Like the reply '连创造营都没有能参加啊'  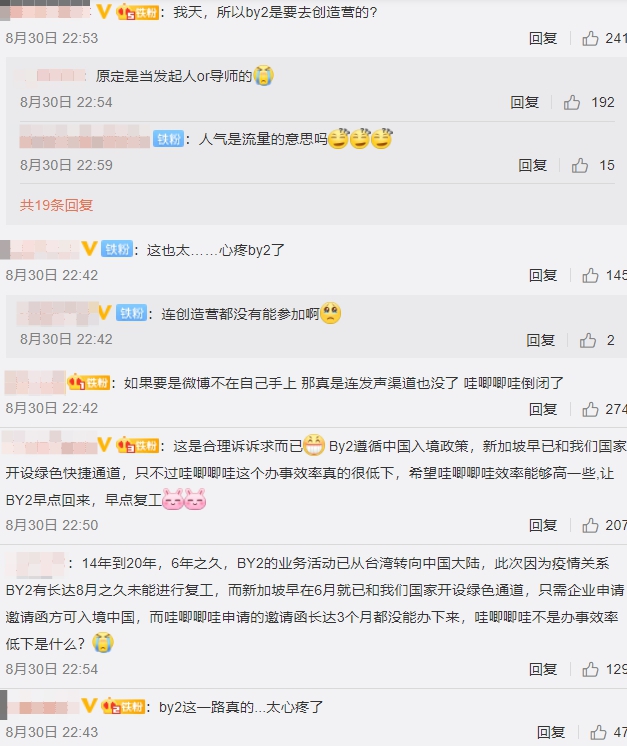tap(588, 340)
